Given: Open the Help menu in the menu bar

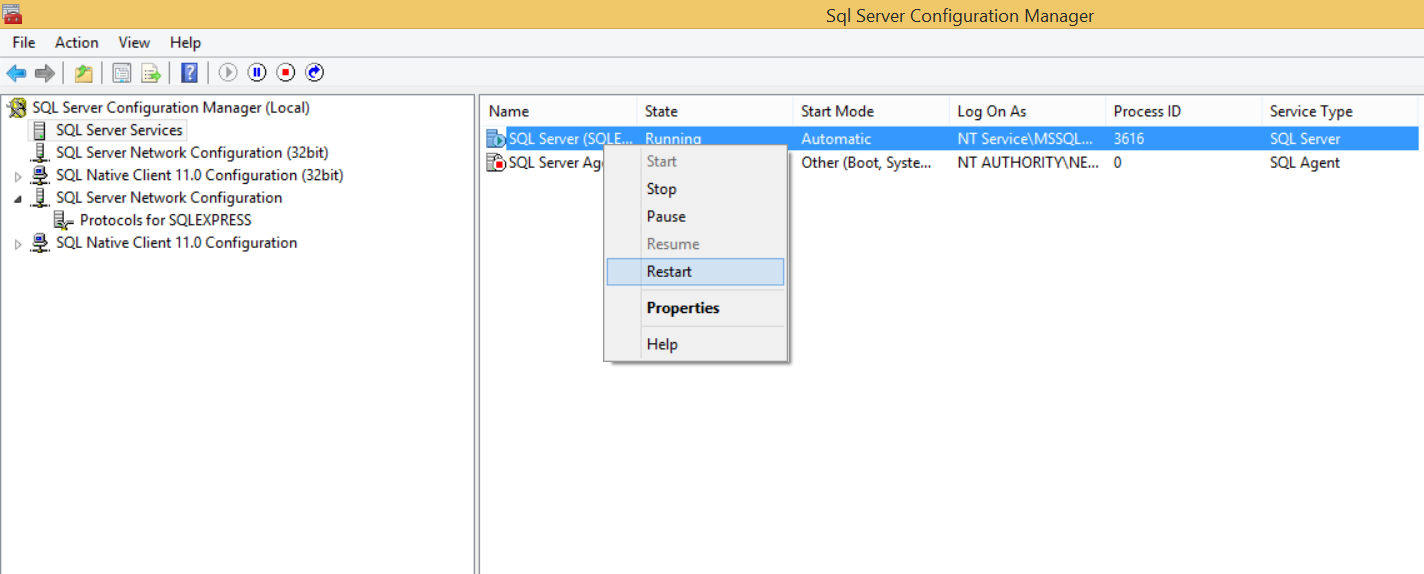Looking at the screenshot, I should 186,42.
